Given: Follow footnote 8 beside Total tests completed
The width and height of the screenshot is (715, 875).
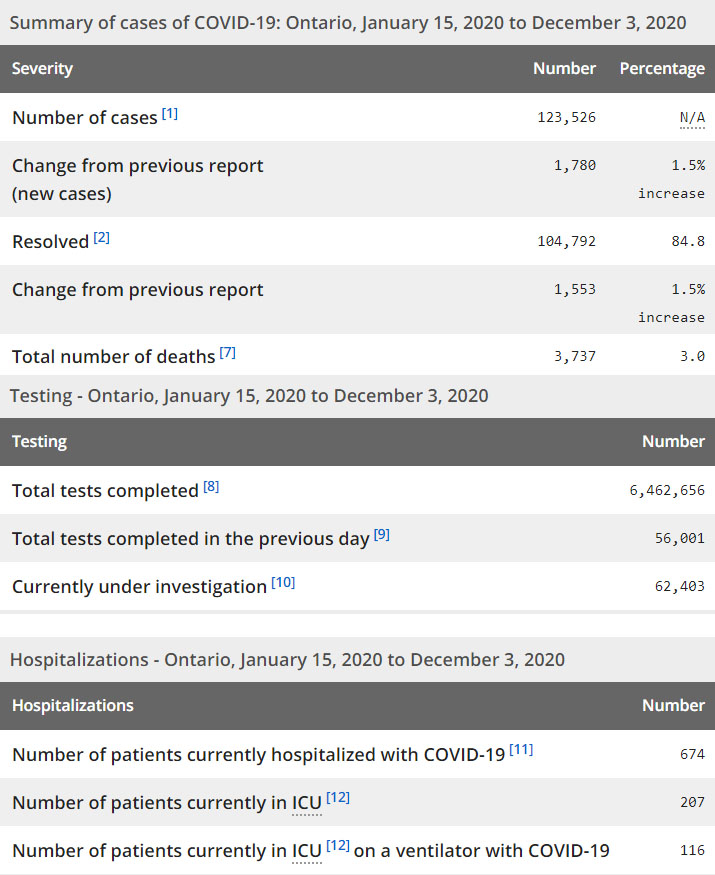Looking at the screenshot, I should point(211,487).
